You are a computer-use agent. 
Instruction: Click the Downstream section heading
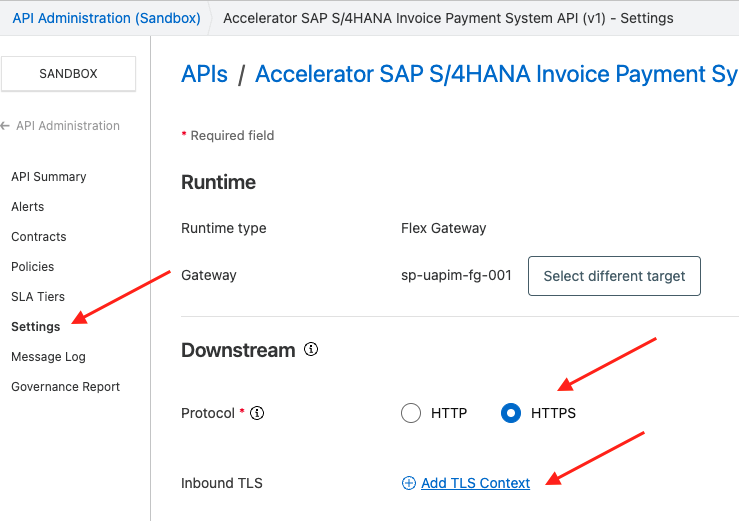point(238,350)
